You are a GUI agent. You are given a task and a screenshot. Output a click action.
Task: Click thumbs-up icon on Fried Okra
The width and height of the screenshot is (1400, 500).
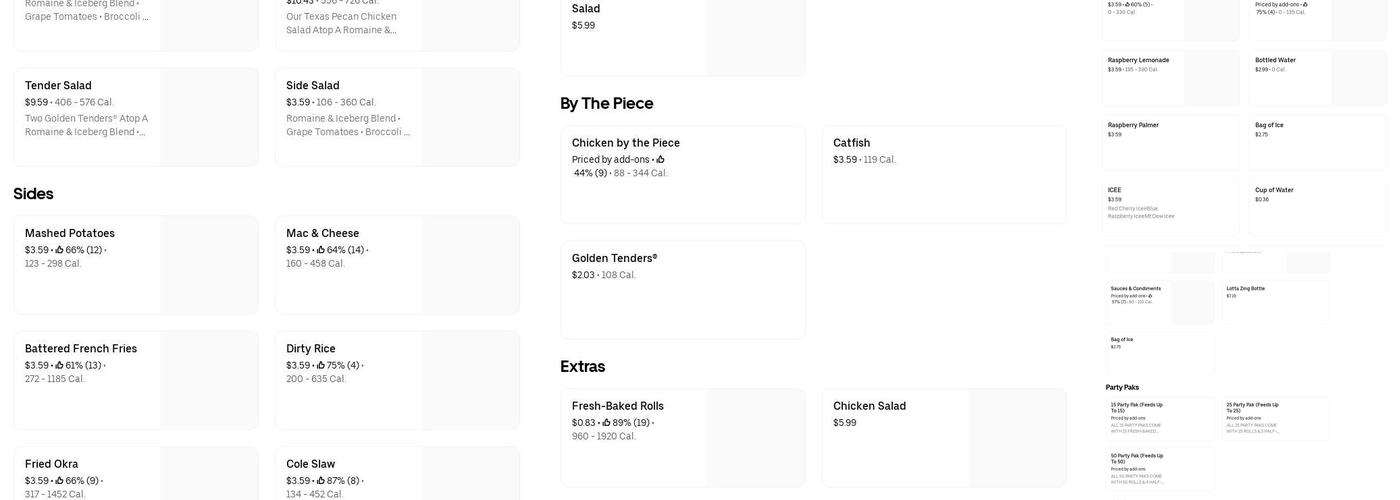[59, 481]
